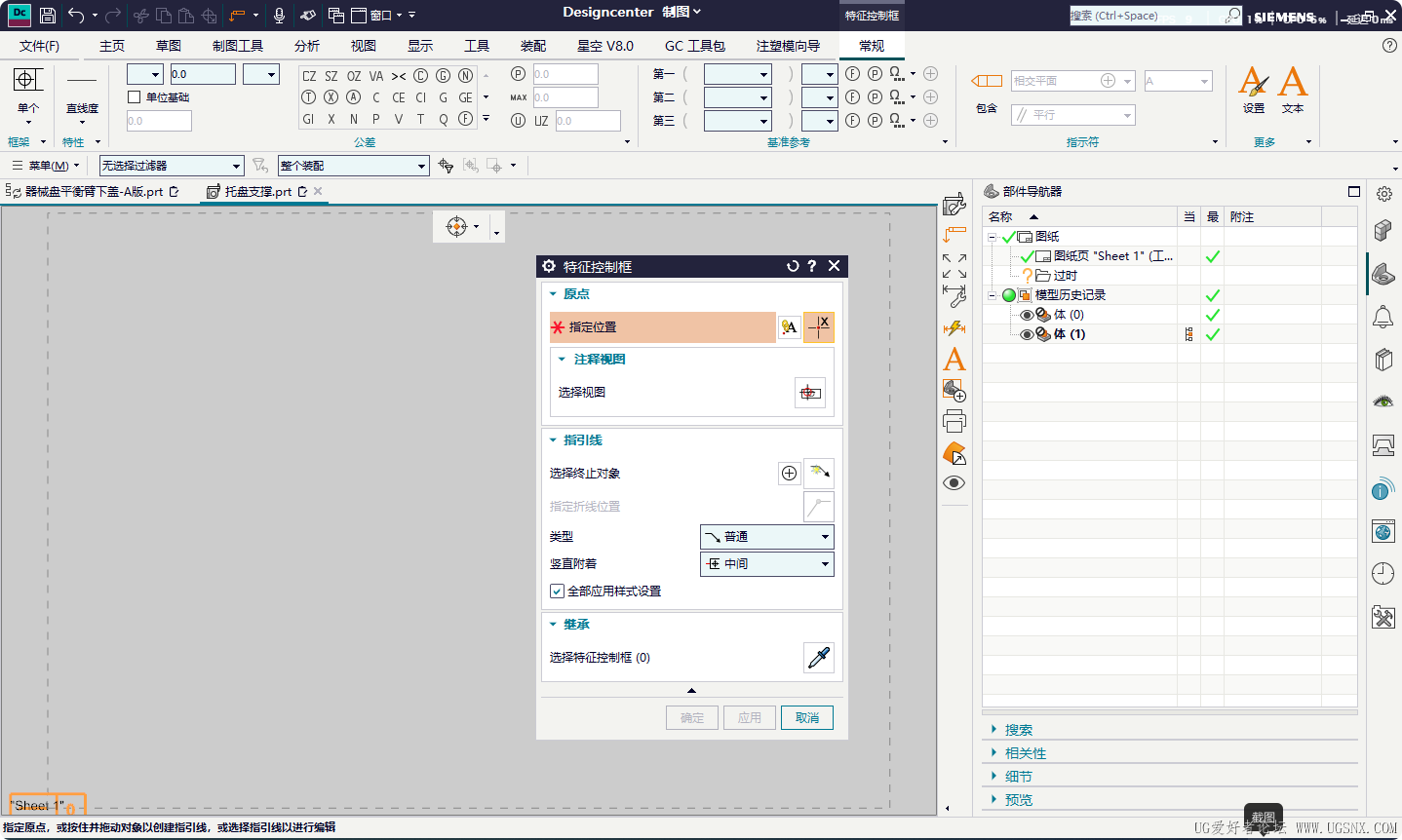Click the 指定位置 field
The image size is (1402, 840).
(663, 327)
